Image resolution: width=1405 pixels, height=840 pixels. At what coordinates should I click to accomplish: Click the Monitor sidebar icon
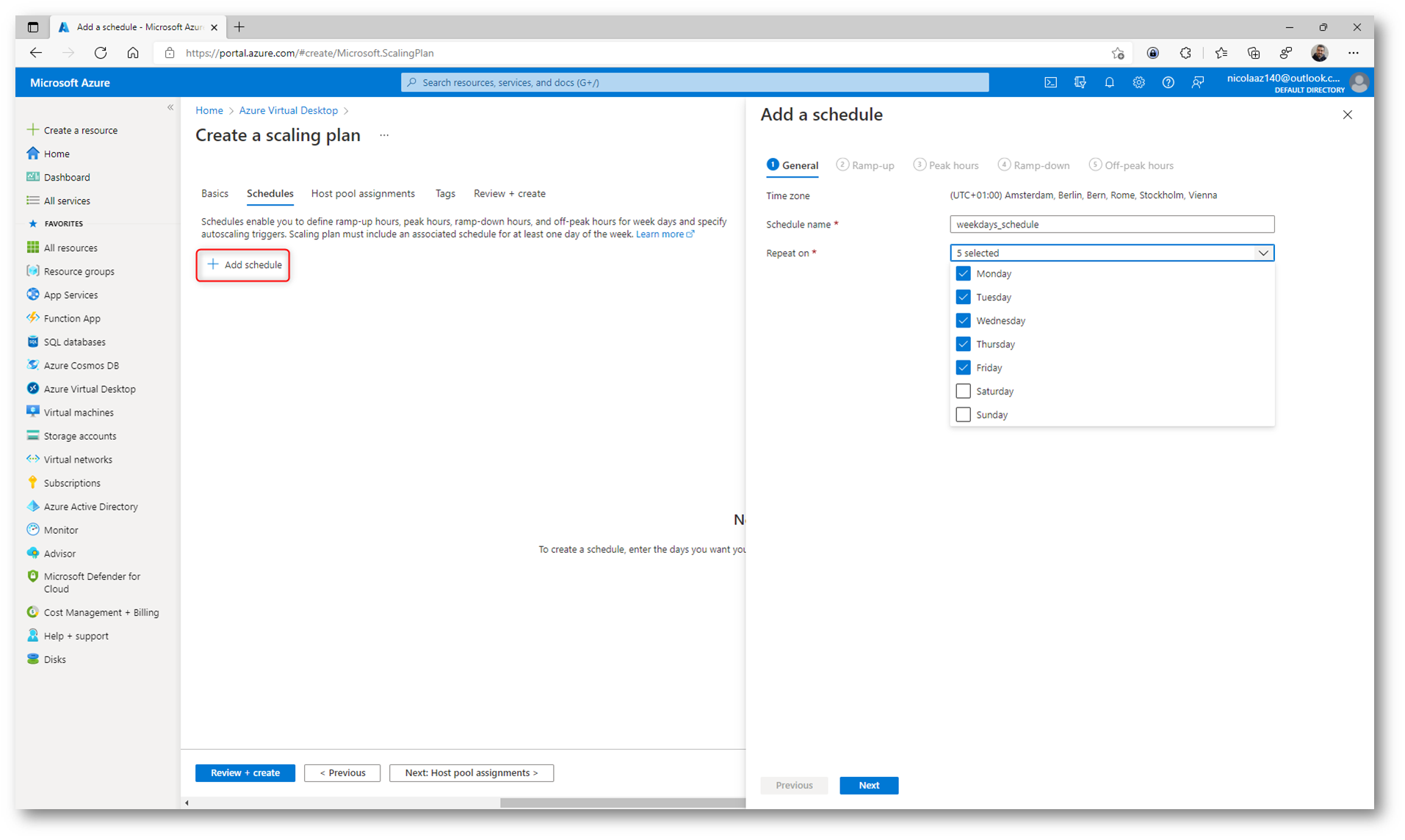point(32,529)
